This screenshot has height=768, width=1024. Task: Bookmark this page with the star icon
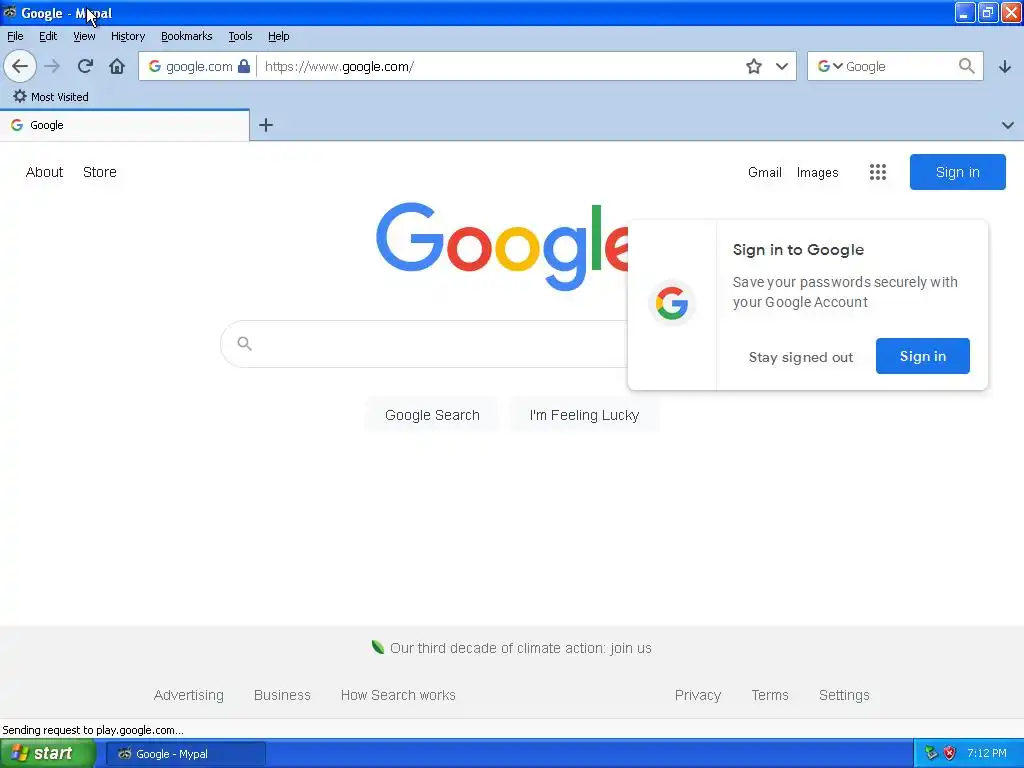754,66
